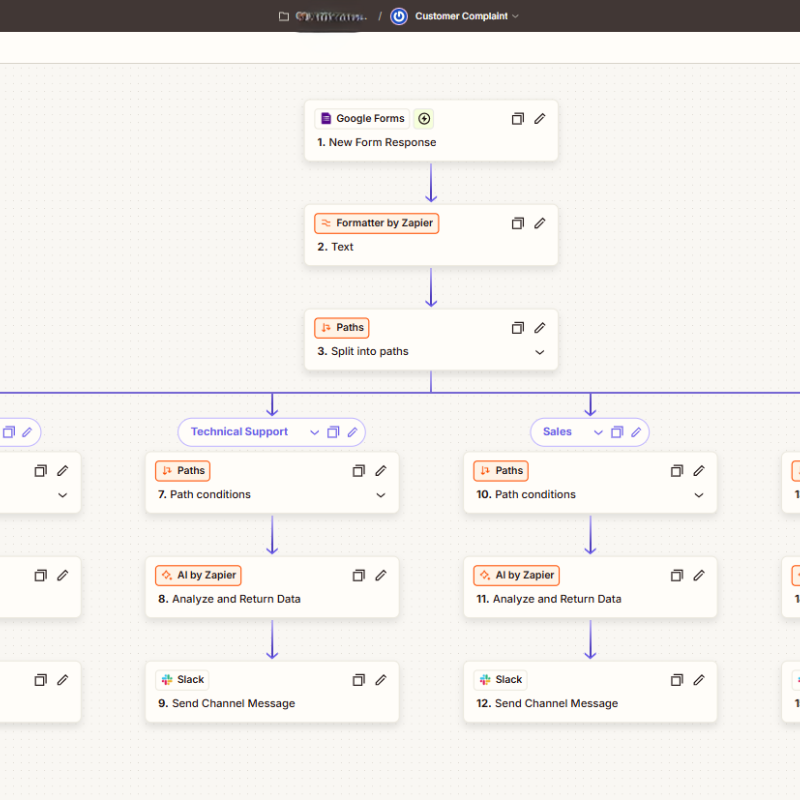This screenshot has width=800, height=800.
Task: Duplicate step 10 Path conditions
Action: pos(677,471)
